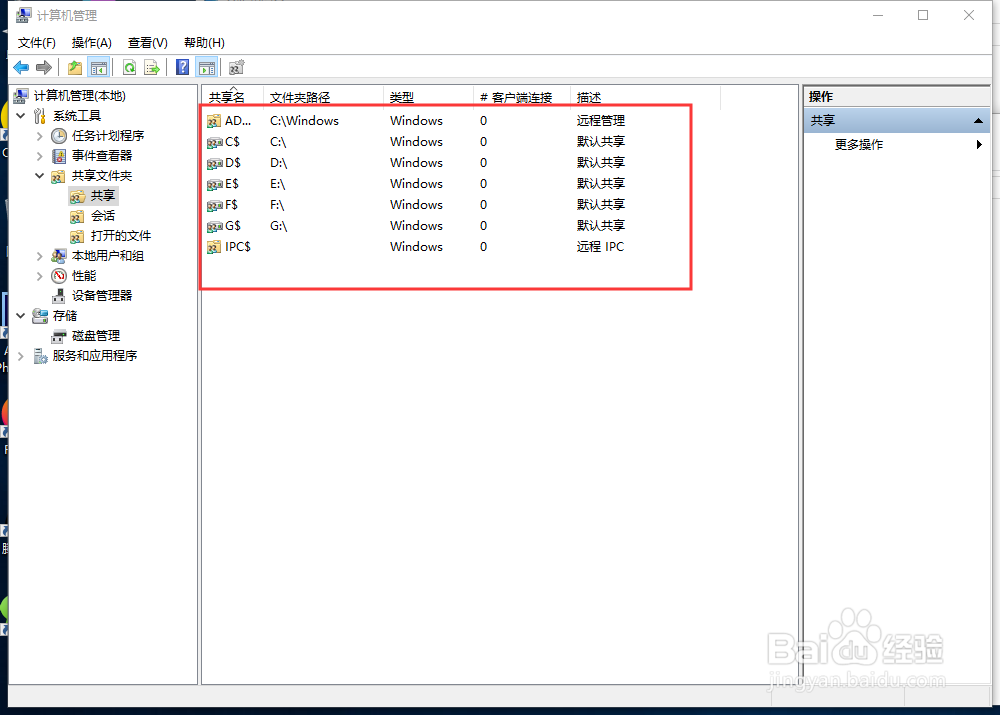This screenshot has height=715, width=1000.
Task: Select the 磁盘管理 tree item
Action: coord(96,335)
